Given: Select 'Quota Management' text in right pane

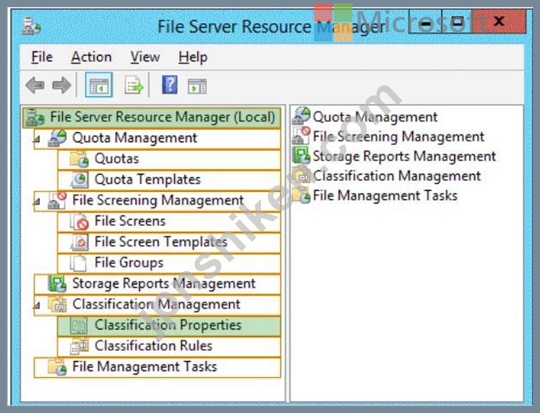Looking at the screenshot, I should click(x=375, y=117).
